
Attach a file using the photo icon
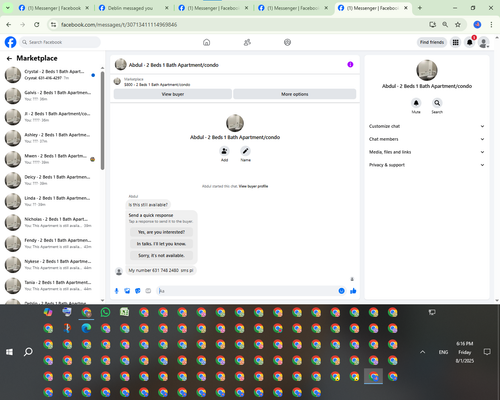pos(127,291)
